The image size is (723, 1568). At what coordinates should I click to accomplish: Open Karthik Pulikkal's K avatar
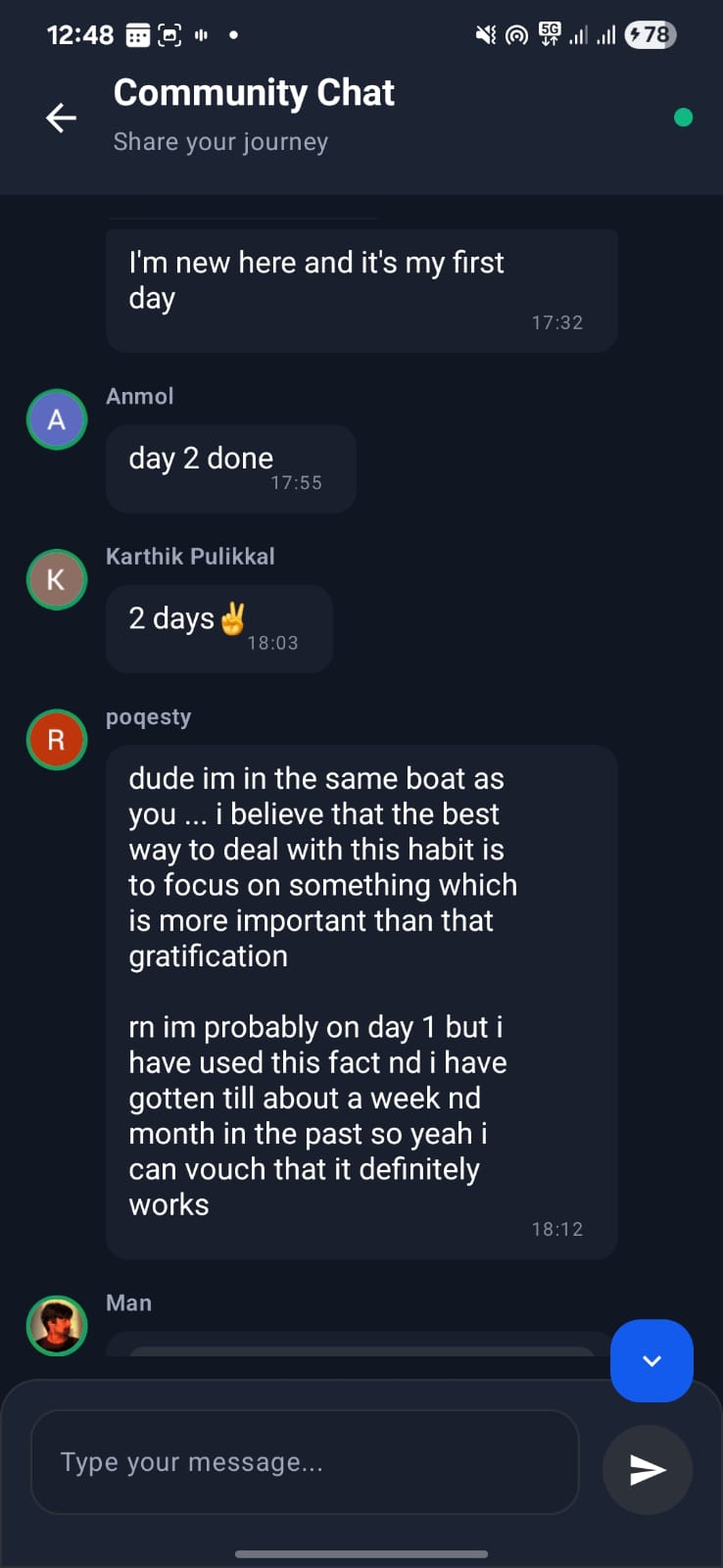click(x=57, y=579)
